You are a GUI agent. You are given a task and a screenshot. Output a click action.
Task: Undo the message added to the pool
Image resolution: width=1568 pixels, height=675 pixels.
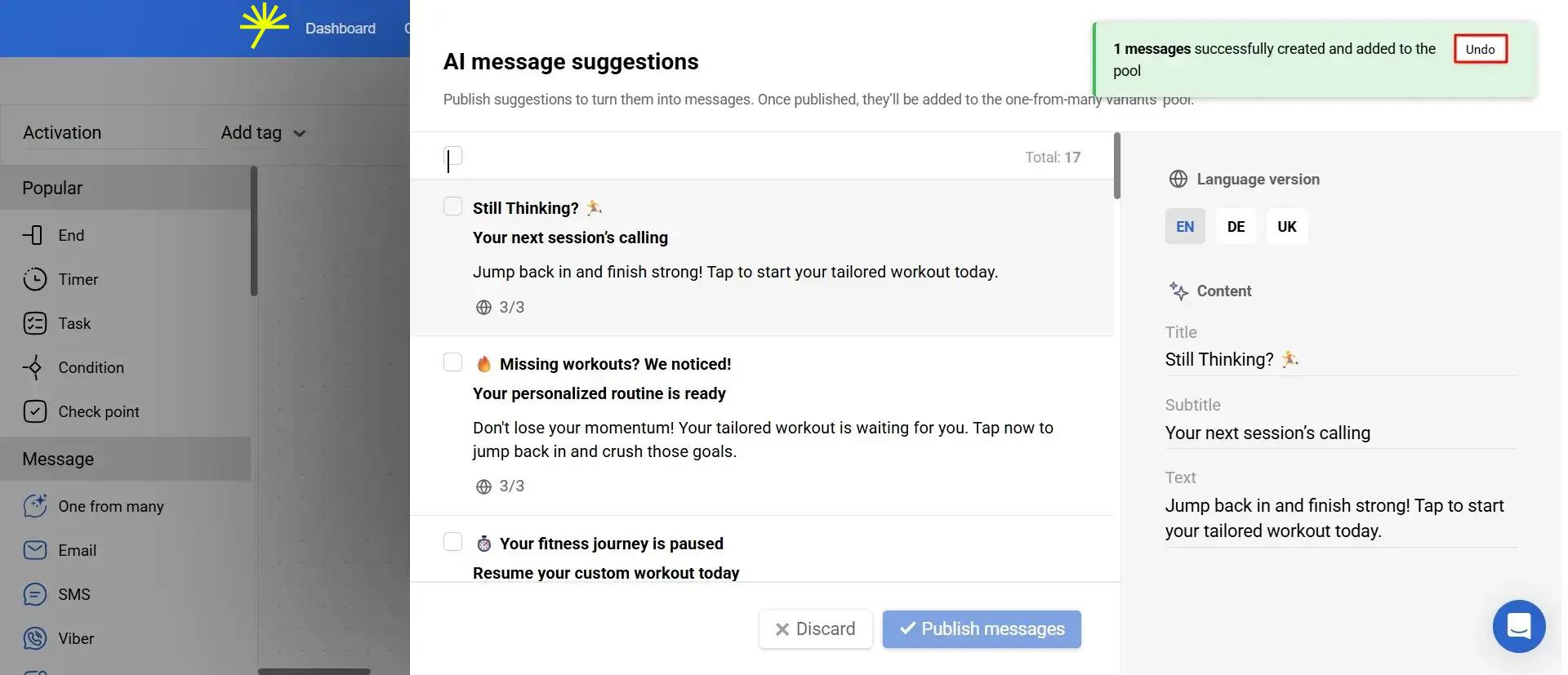pyautogui.click(x=1480, y=48)
